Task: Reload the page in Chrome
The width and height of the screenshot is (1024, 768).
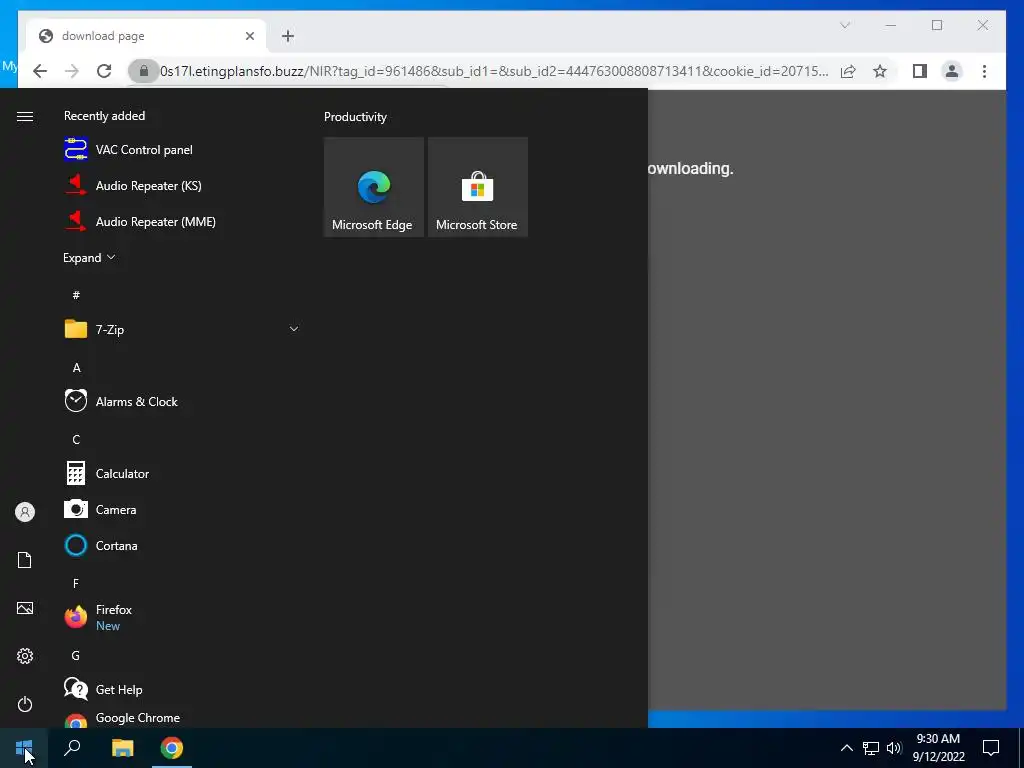Action: pos(104,71)
